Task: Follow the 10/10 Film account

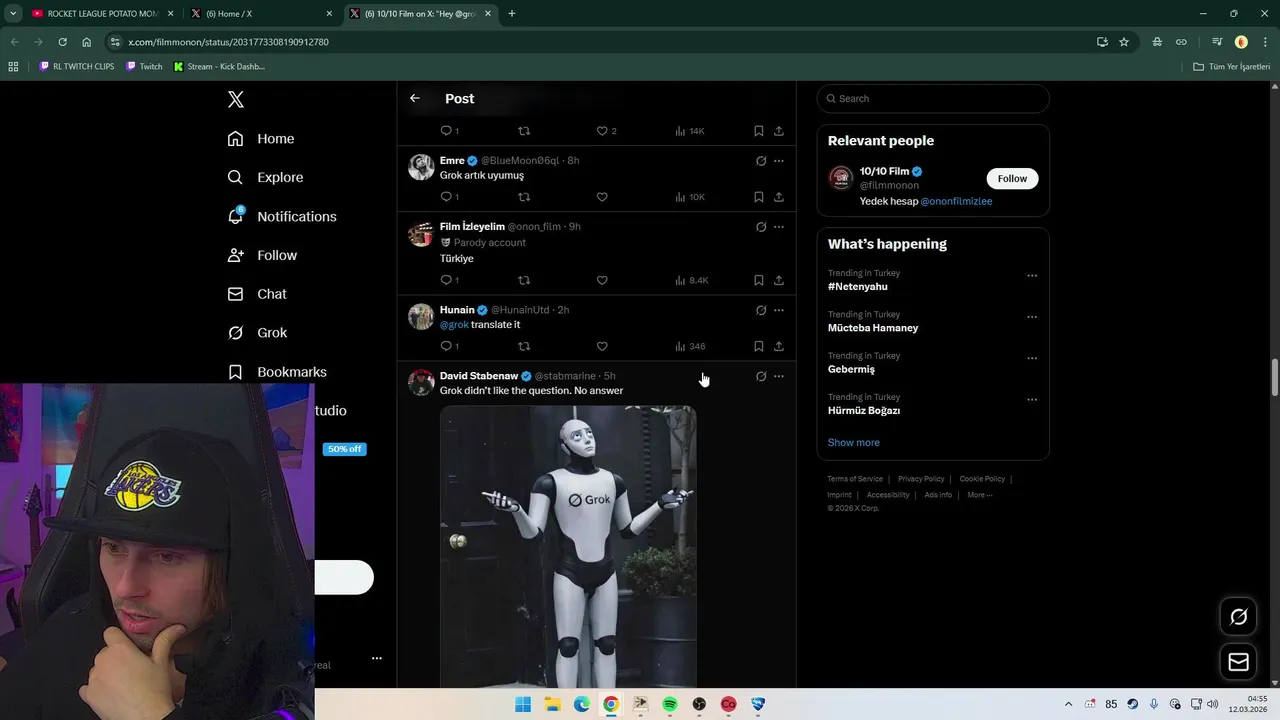Action: click(x=1012, y=179)
